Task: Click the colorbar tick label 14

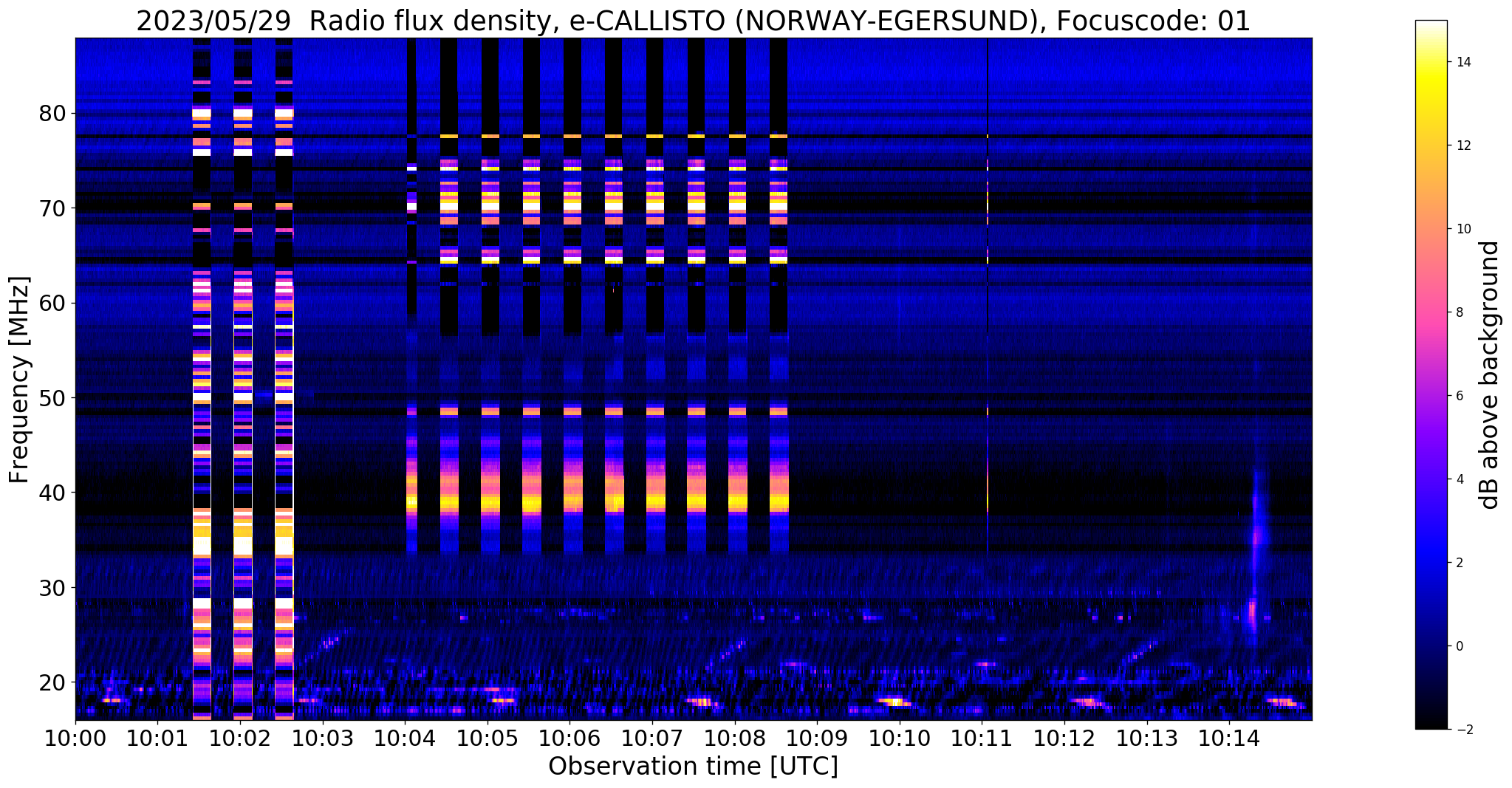Action: click(x=1463, y=62)
